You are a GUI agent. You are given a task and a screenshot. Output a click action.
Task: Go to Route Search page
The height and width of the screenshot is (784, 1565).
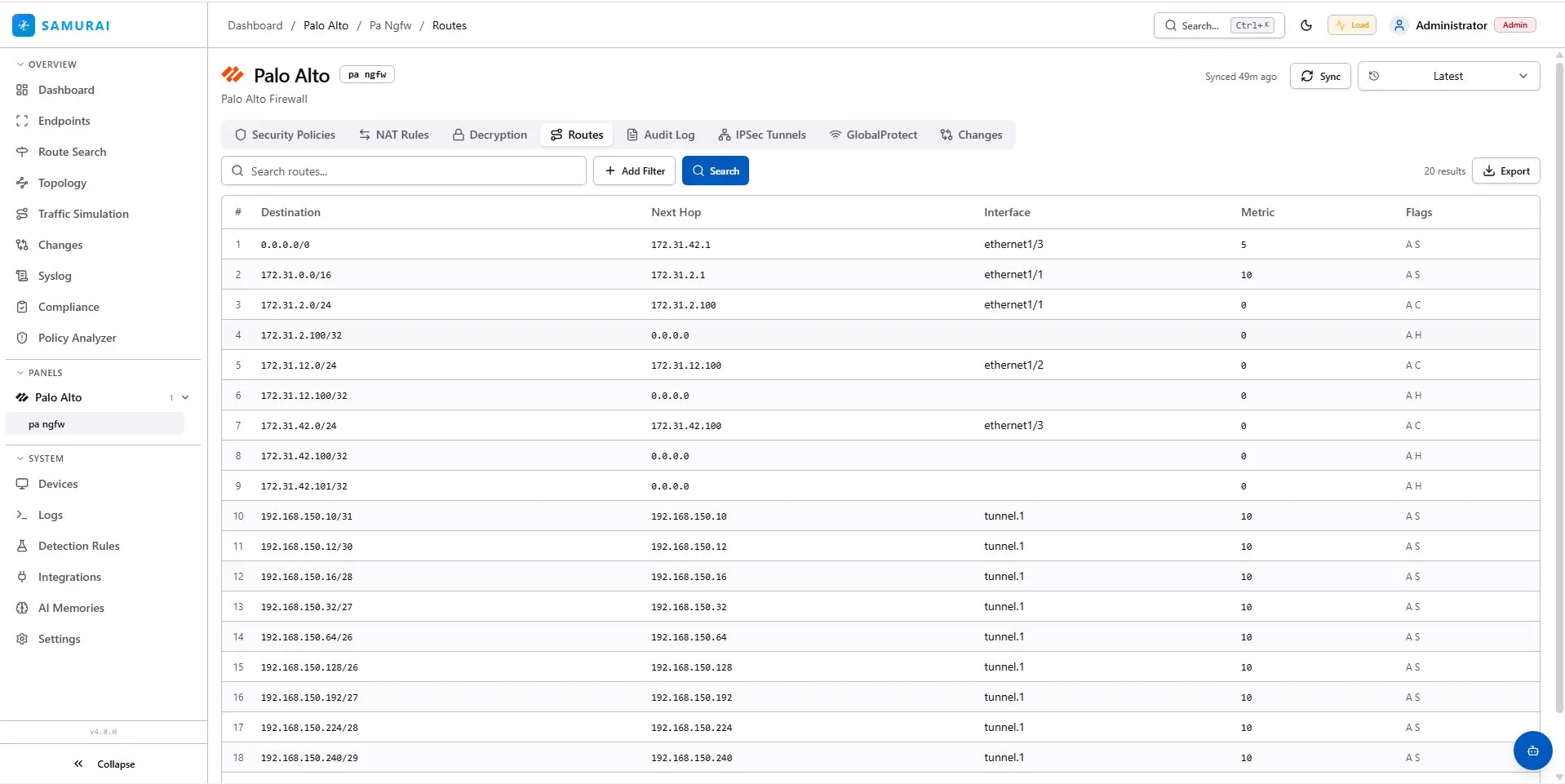coord(72,152)
